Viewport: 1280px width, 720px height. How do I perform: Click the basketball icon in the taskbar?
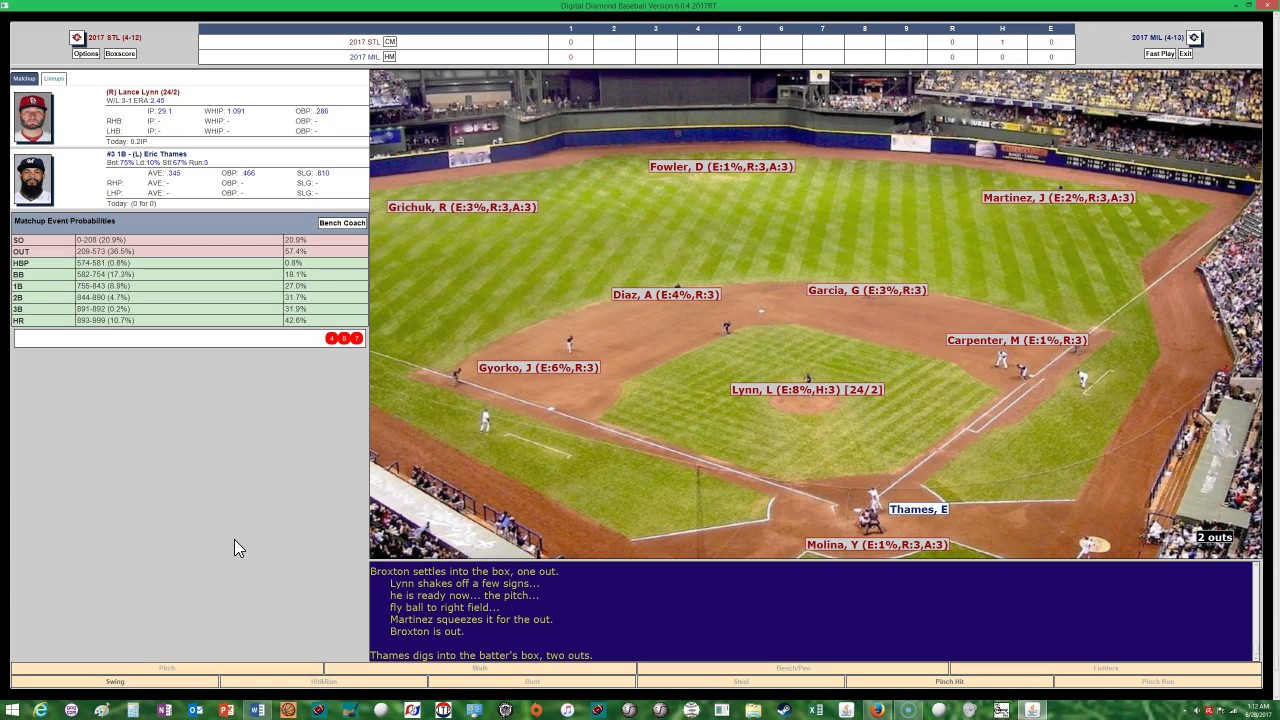click(x=288, y=710)
